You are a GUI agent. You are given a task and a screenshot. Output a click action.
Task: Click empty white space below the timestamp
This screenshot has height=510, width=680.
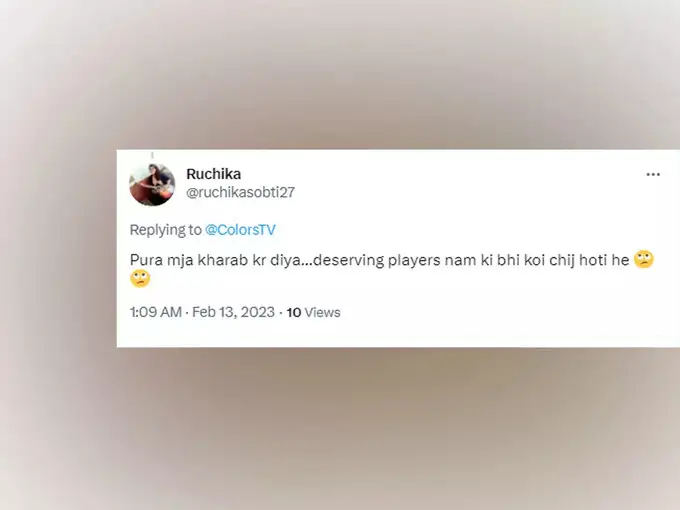[390, 334]
